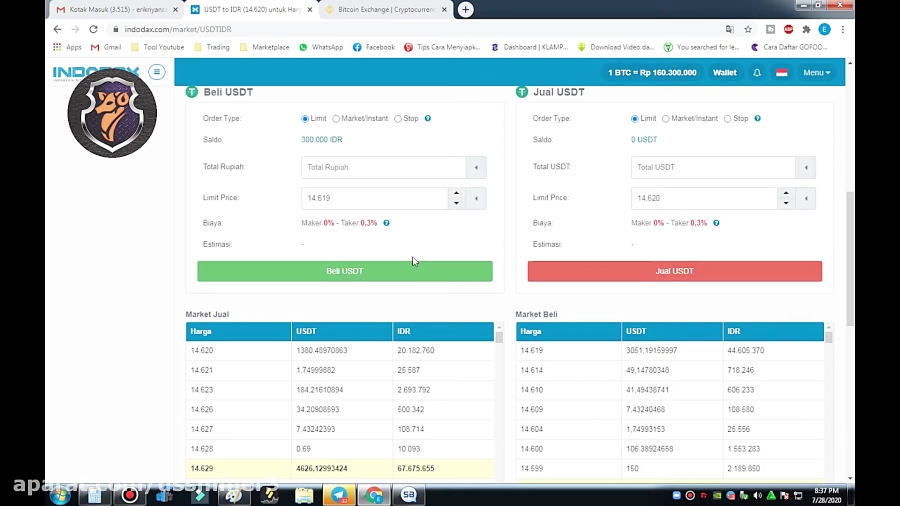Open the Gmail bookmark

pyautogui.click(x=106, y=47)
